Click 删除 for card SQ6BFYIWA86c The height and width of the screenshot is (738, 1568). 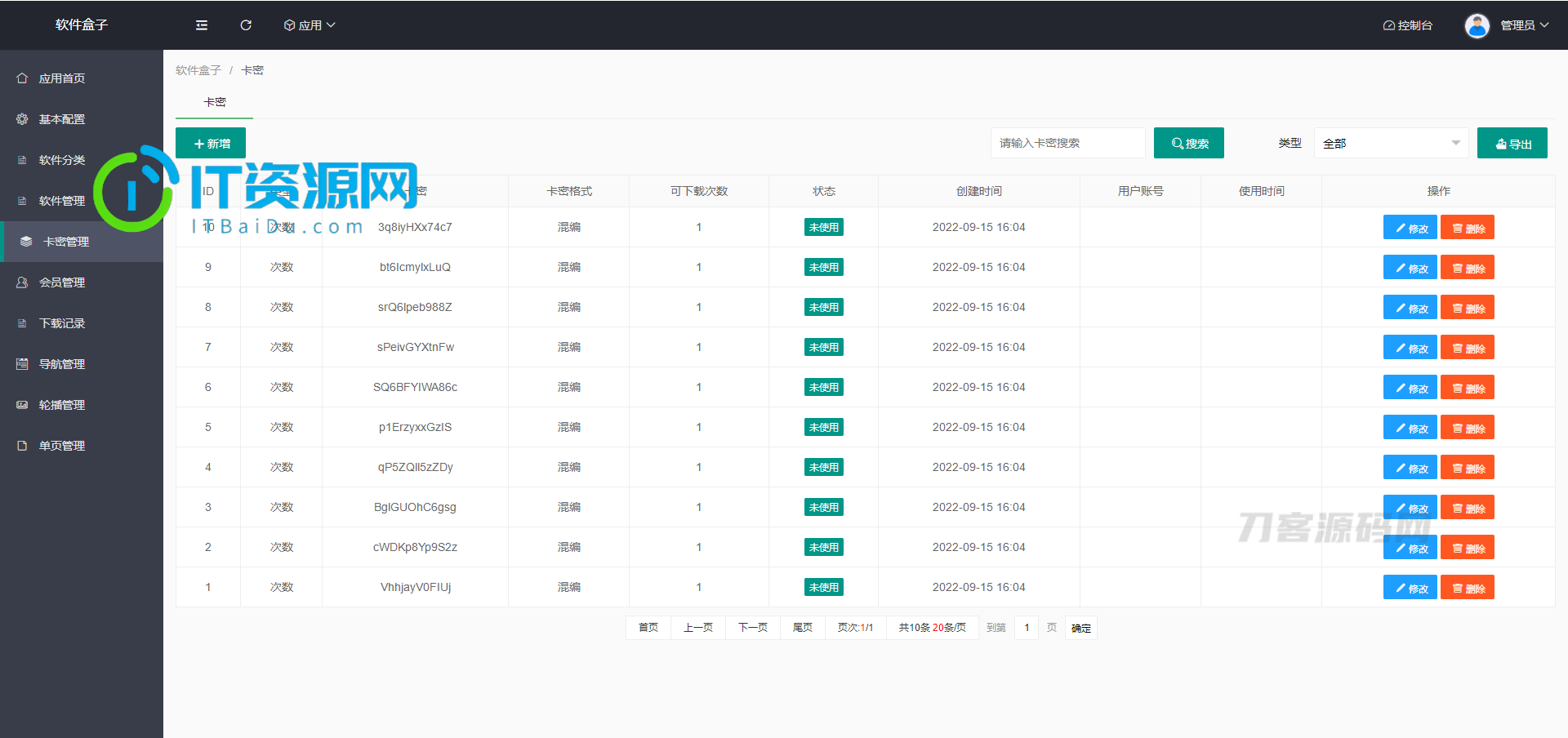click(1468, 388)
